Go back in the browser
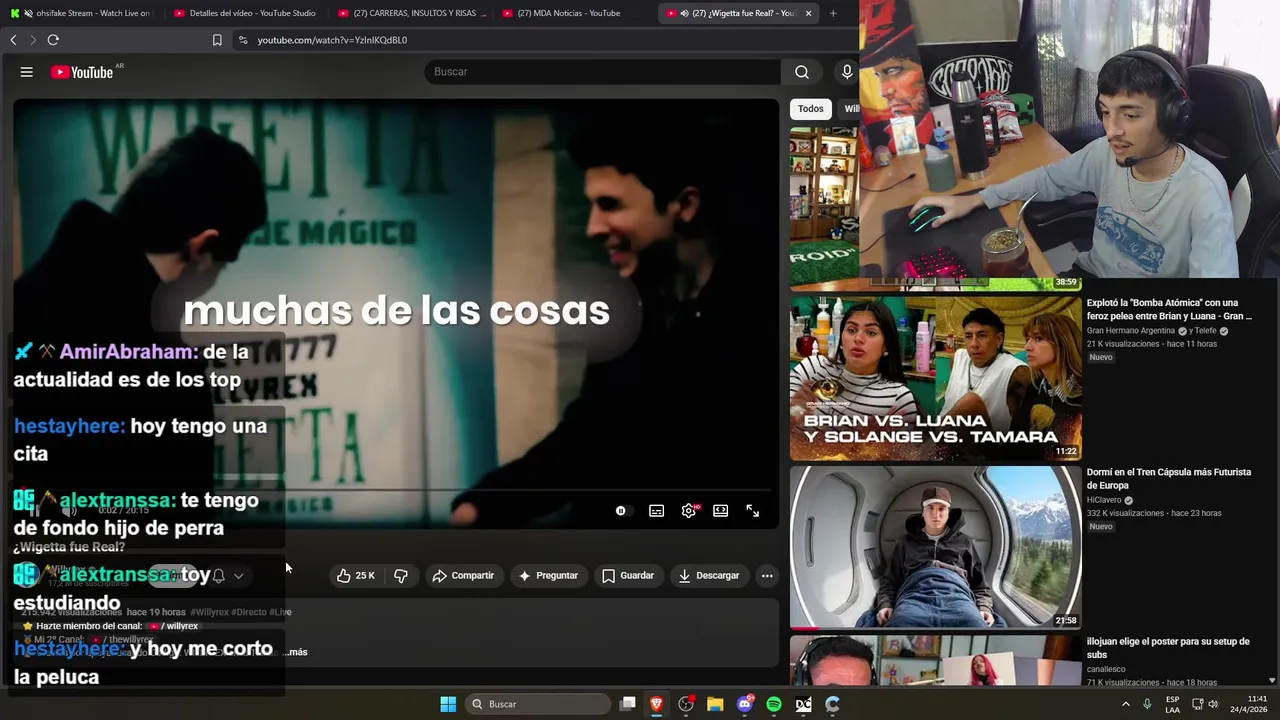Image resolution: width=1280 pixels, height=720 pixels. (x=13, y=40)
